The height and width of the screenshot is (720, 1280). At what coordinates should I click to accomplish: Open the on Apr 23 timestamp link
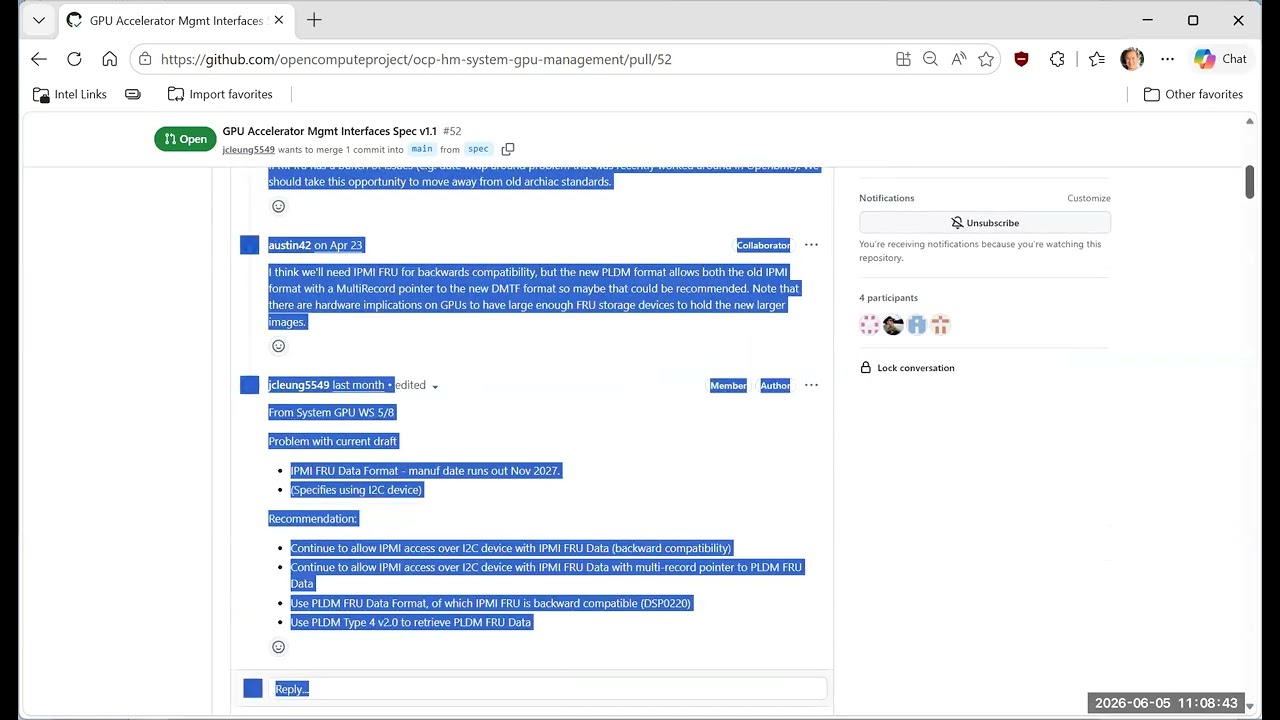coord(338,245)
